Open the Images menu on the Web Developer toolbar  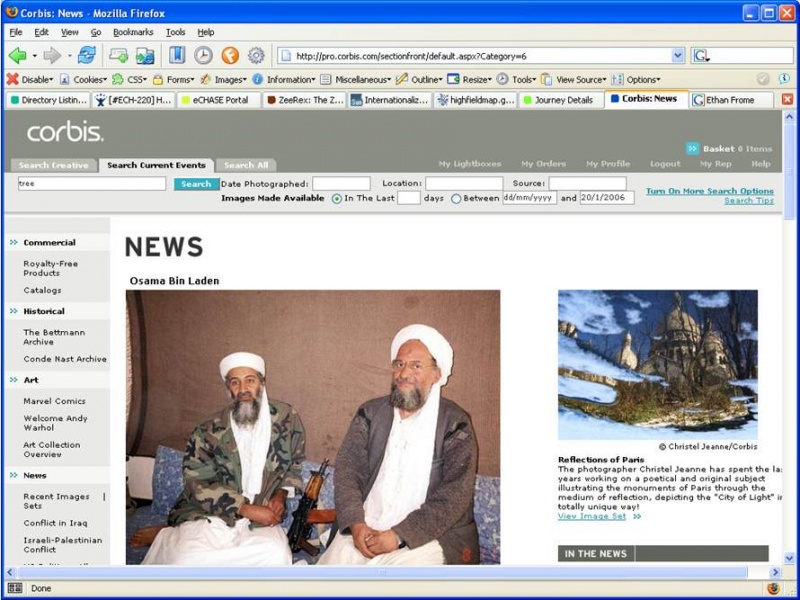tap(228, 78)
